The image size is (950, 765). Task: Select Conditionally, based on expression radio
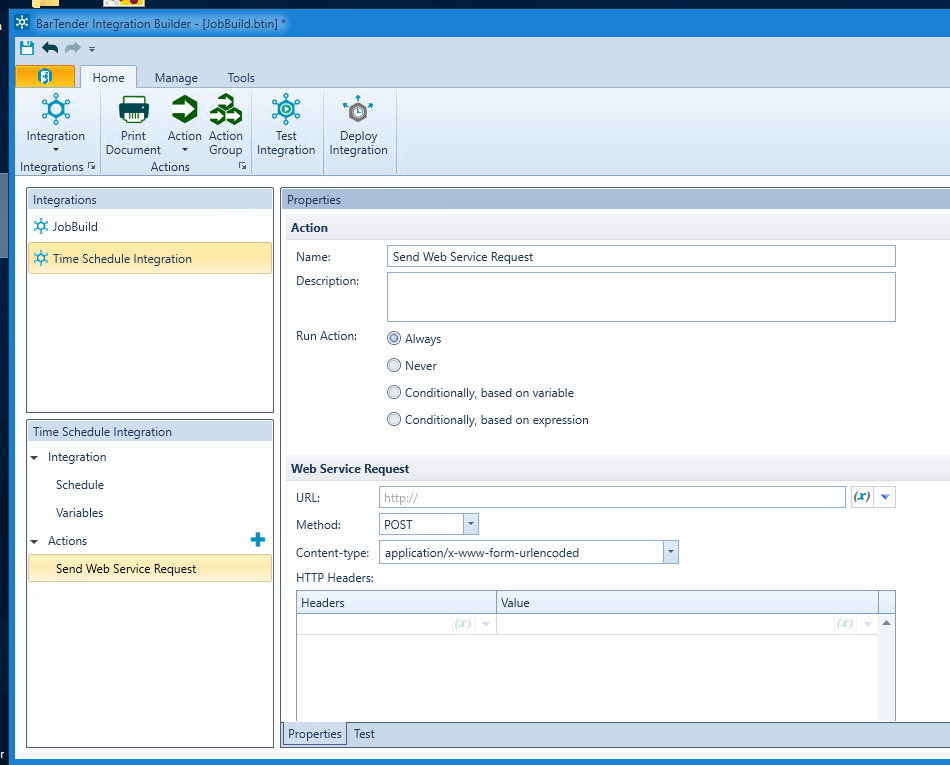point(394,420)
